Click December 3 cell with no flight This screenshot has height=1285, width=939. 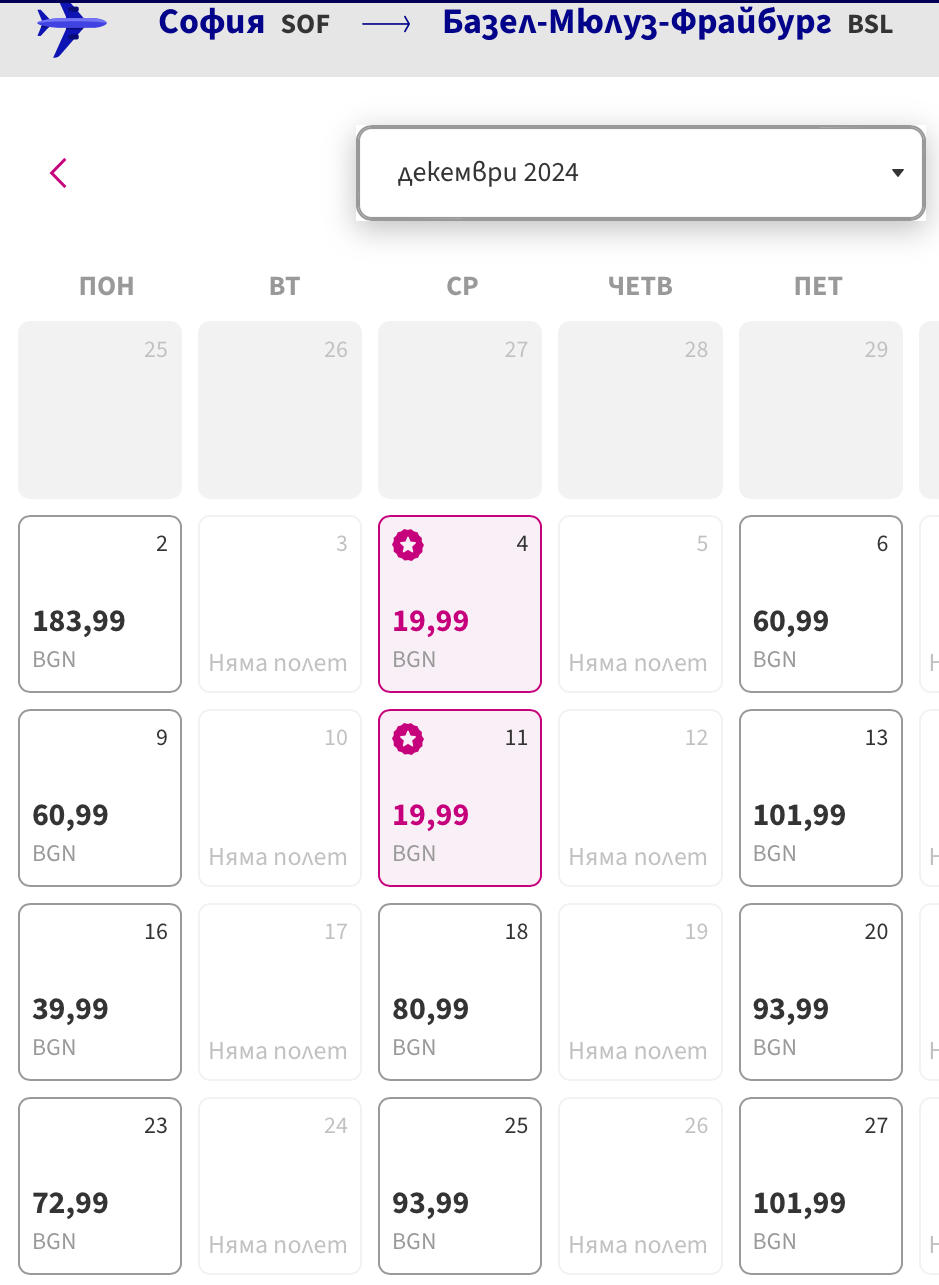coord(280,604)
